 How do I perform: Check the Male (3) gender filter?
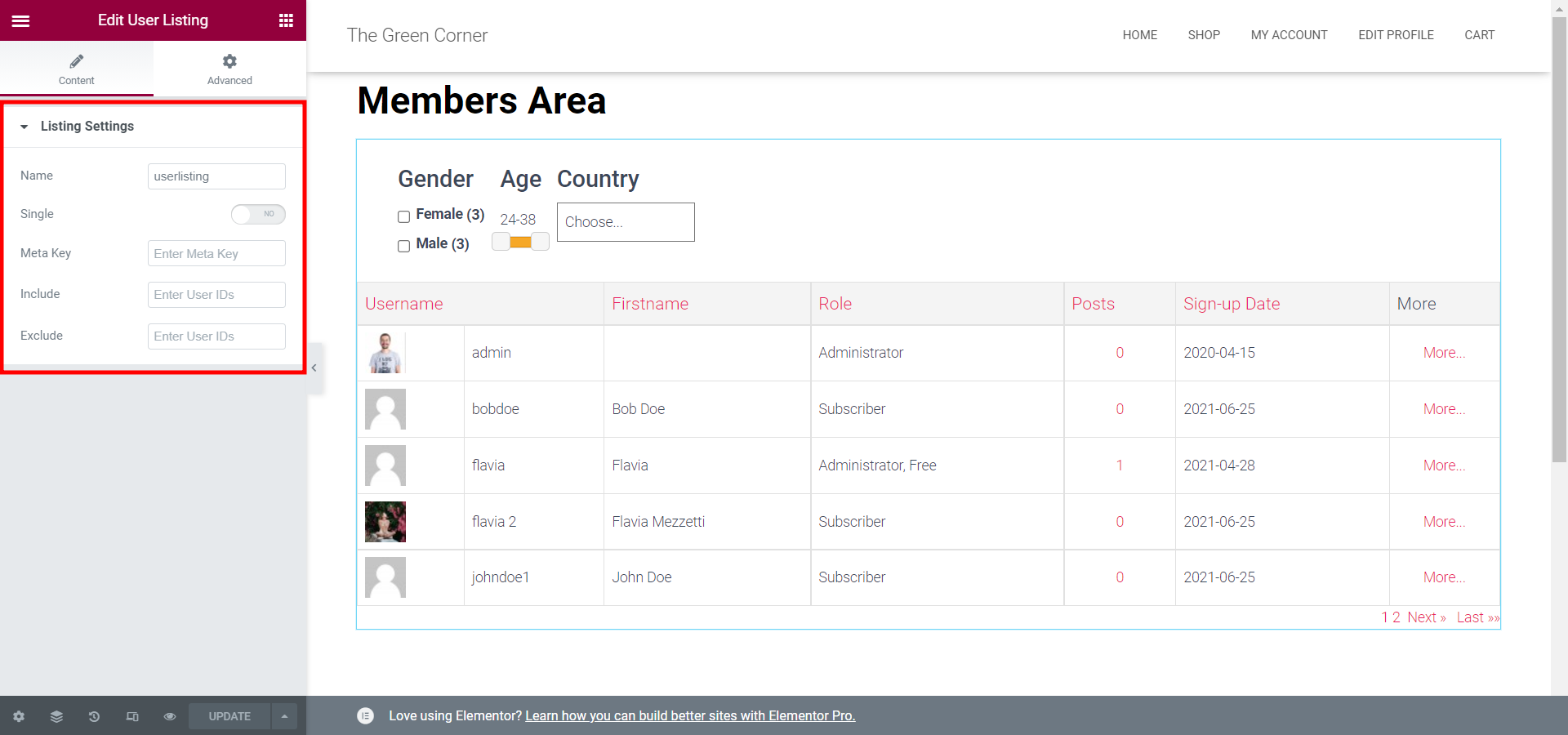click(403, 246)
